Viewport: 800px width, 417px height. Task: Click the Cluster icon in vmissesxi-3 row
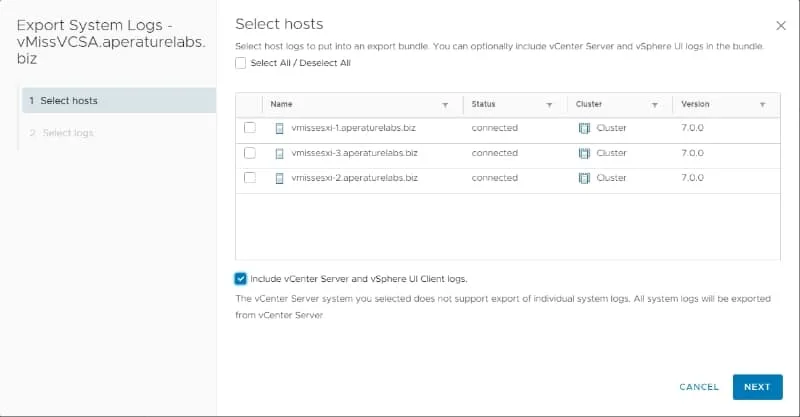(584, 153)
